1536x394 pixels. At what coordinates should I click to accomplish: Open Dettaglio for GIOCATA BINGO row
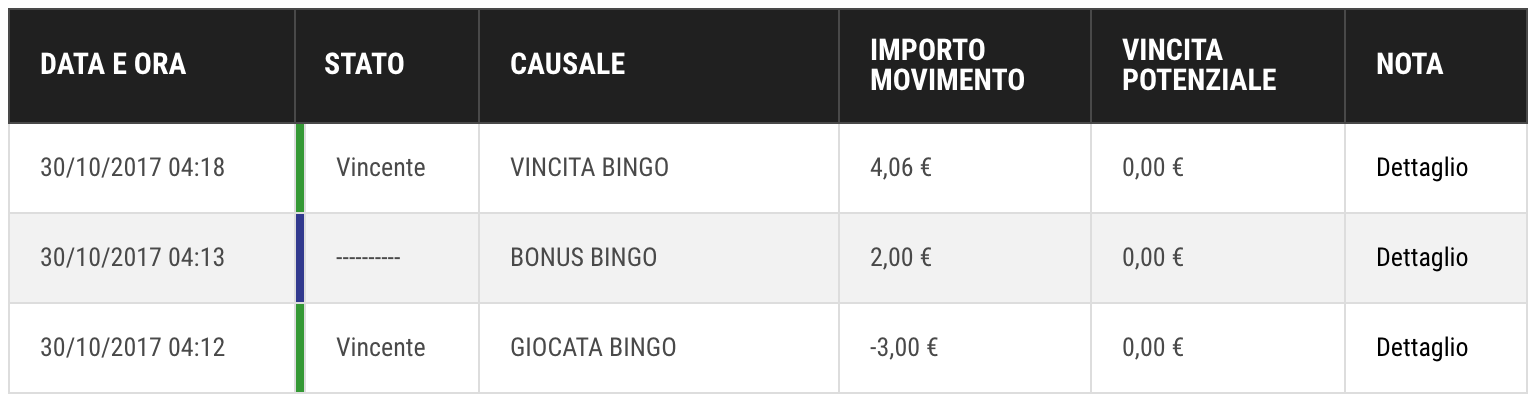click(x=1421, y=348)
